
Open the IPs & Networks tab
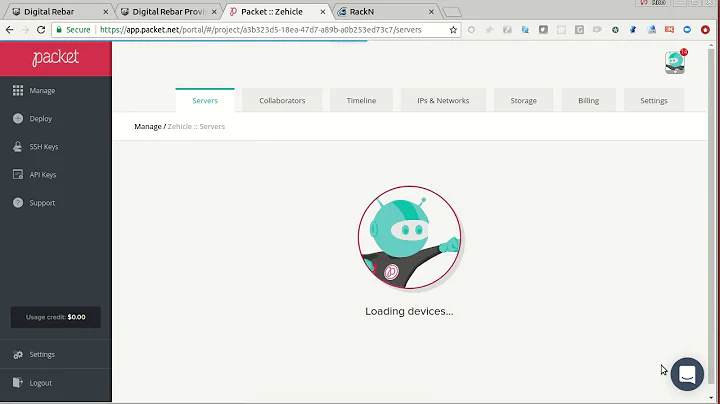[443, 101]
